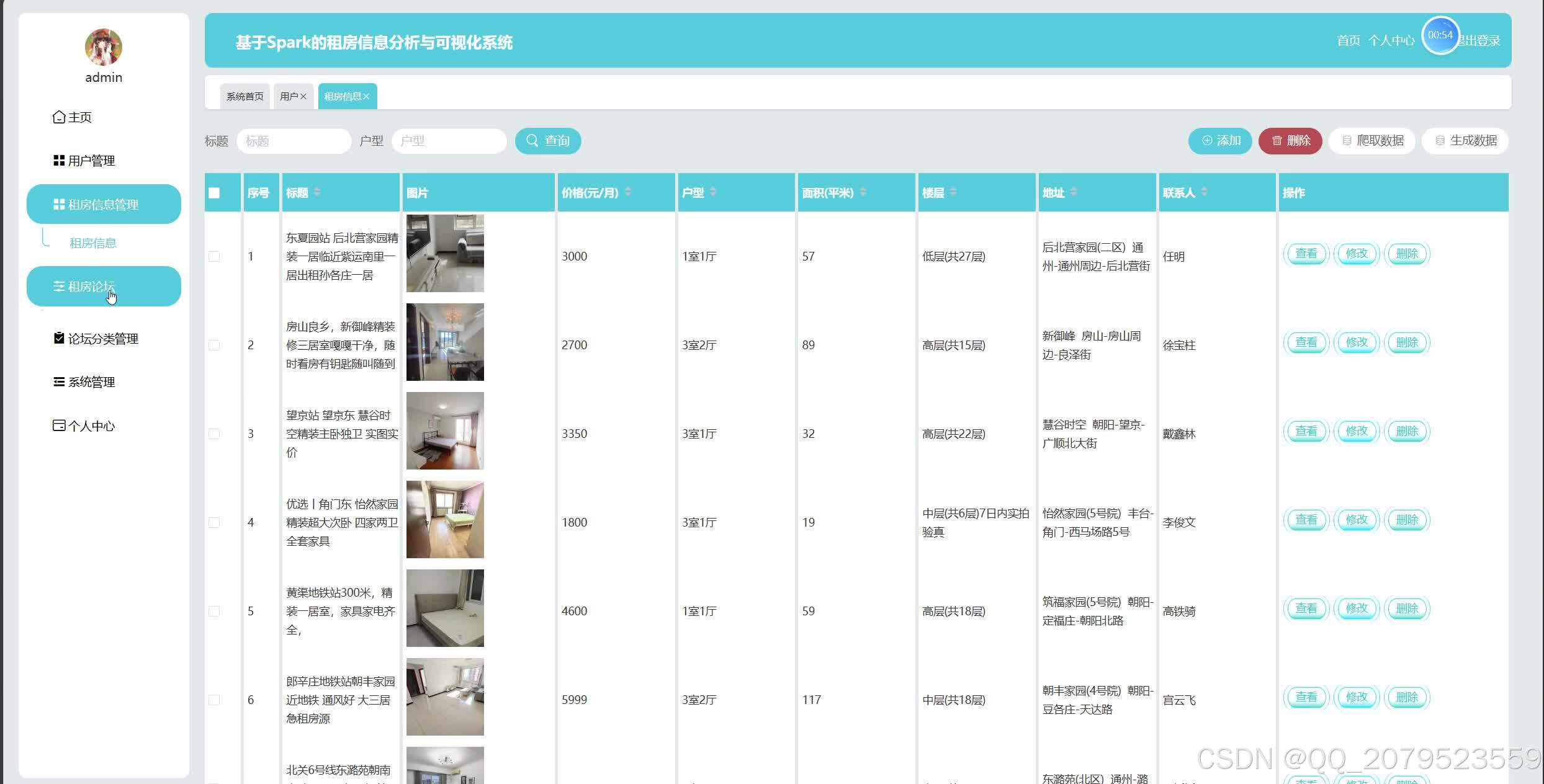
Task: Click the sliders icon beside 租房论坛
Action: [x=59, y=287]
